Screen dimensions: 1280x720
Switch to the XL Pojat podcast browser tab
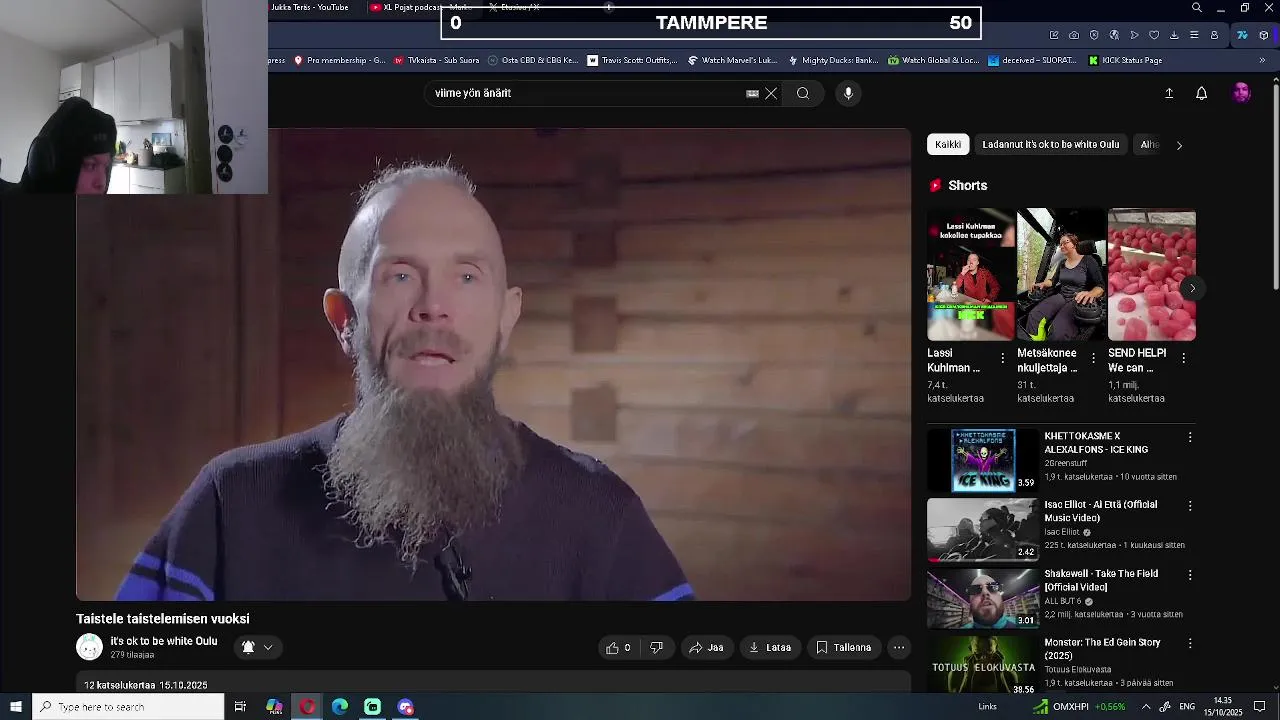pyautogui.click(x=420, y=8)
